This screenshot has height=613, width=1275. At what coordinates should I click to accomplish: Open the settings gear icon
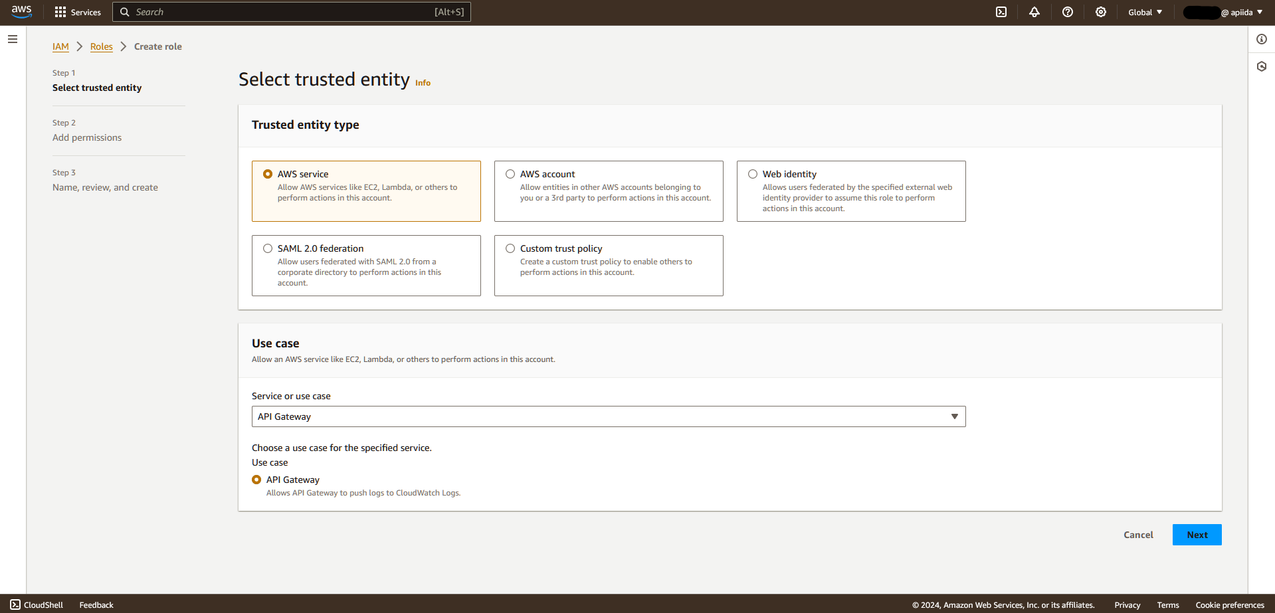click(x=1101, y=12)
